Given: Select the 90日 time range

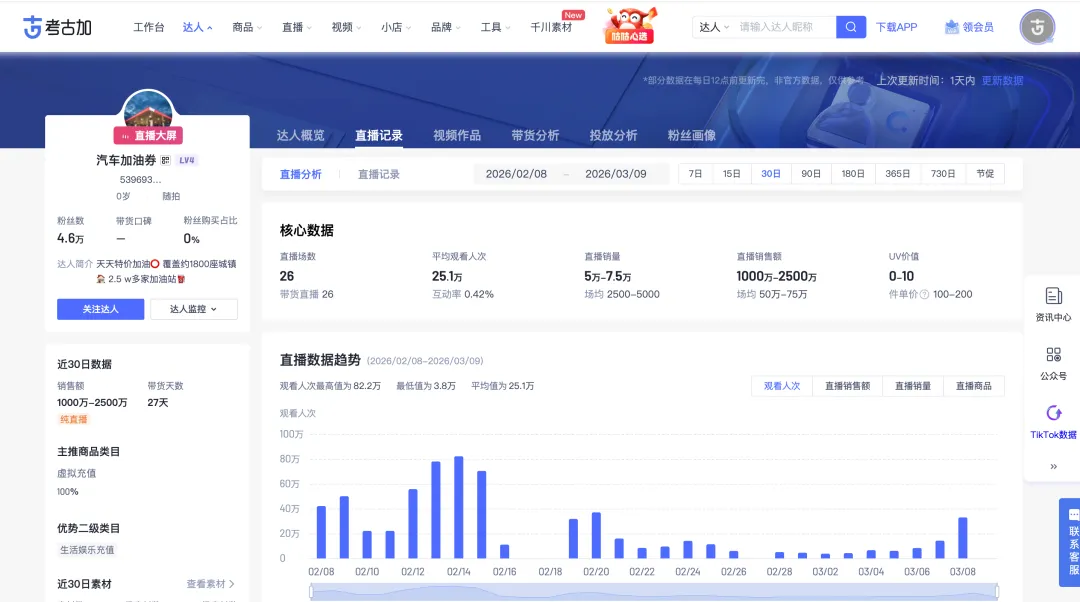Looking at the screenshot, I should pyautogui.click(x=810, y=174).
